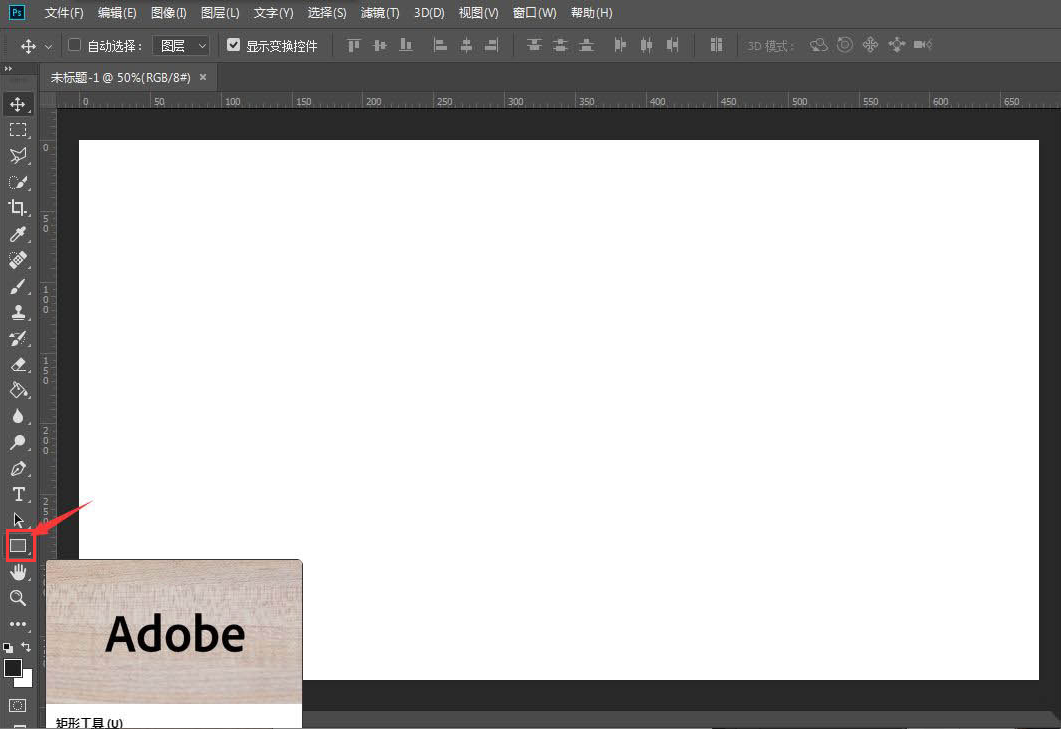Click the 3D zoom camera icon
The width and height of the screenshot is (1061, 729).
923,45
